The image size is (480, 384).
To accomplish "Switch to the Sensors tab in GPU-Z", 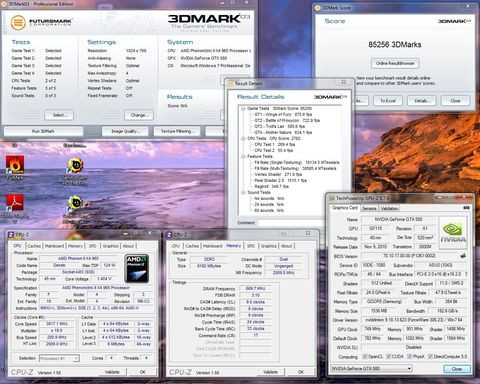I will click(369, 208).
